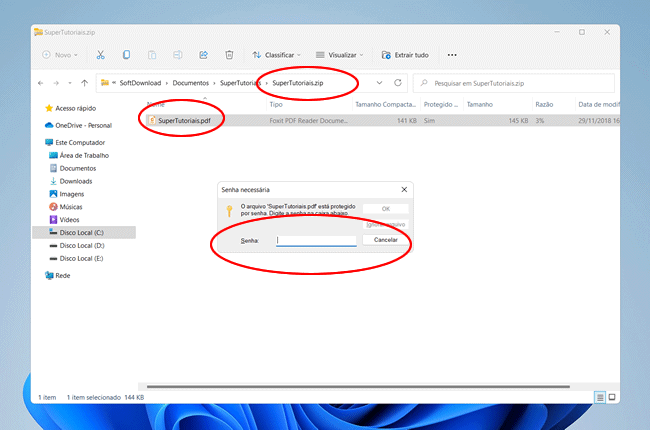Switch to details view in status bar
This screenshot has width=650, height=430.
[x=600, y=397]
